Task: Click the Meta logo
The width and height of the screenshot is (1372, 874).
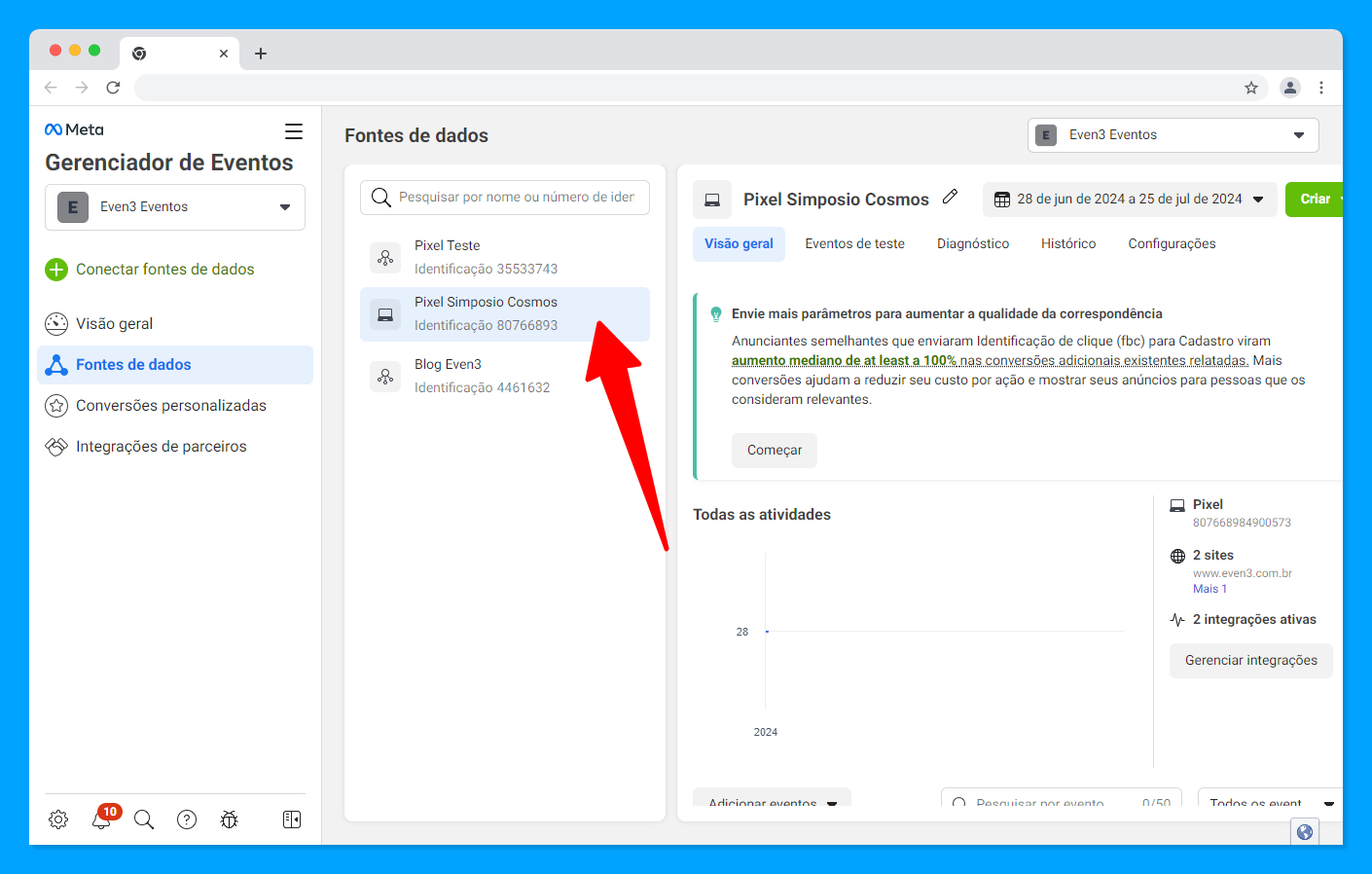Action: click(x=74, y=129)
